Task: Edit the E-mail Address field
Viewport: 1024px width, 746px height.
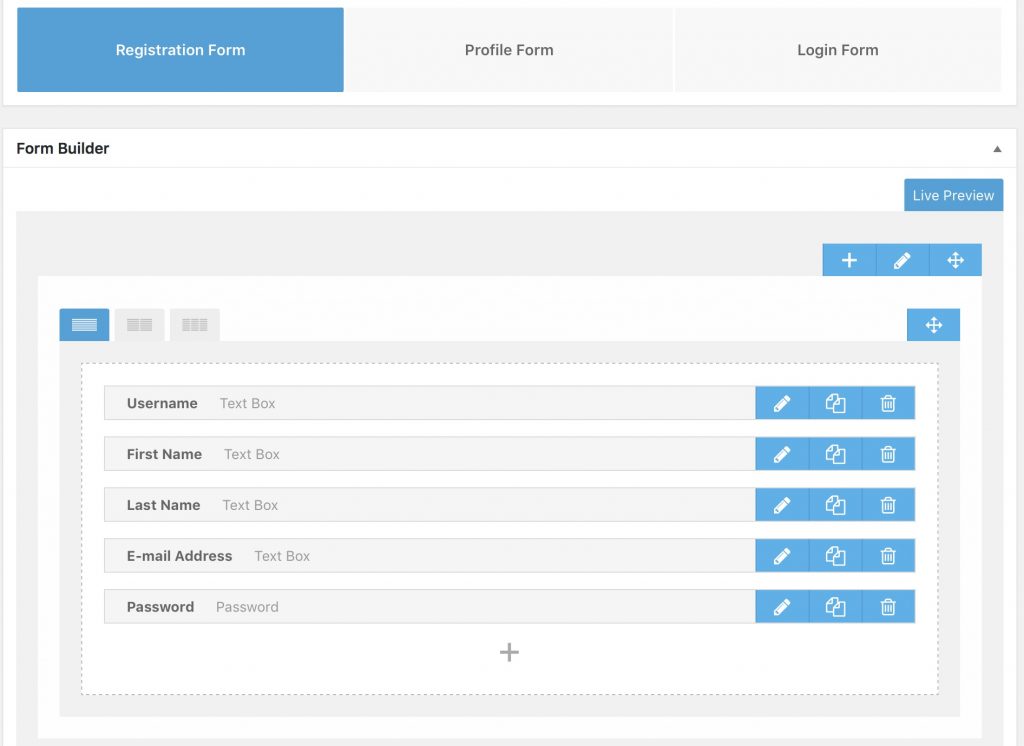Action: (782, 556)
